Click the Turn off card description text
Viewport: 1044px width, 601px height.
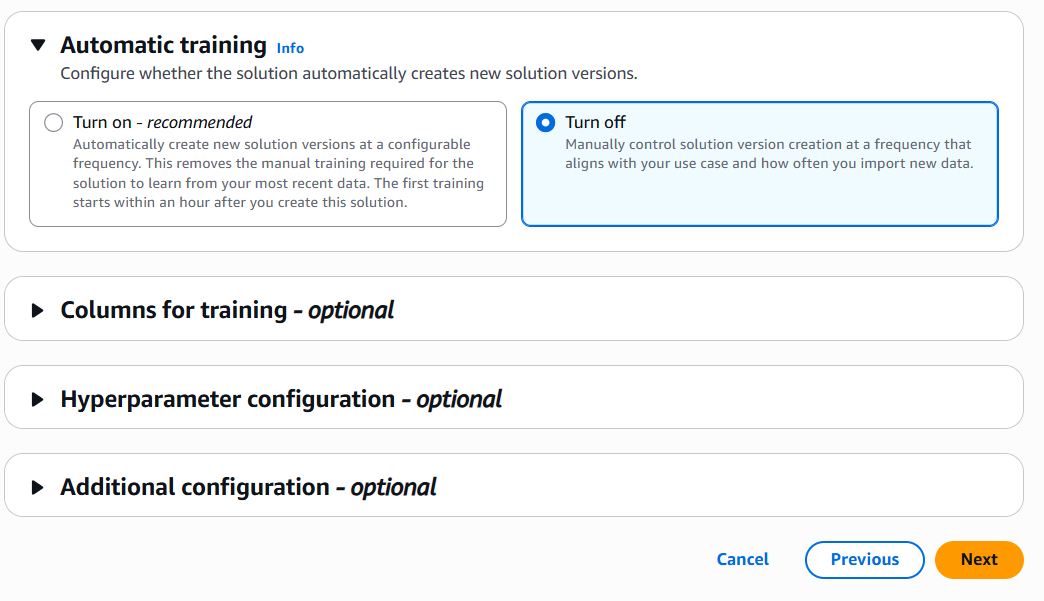pyautogui.click(x=768, y=154)
